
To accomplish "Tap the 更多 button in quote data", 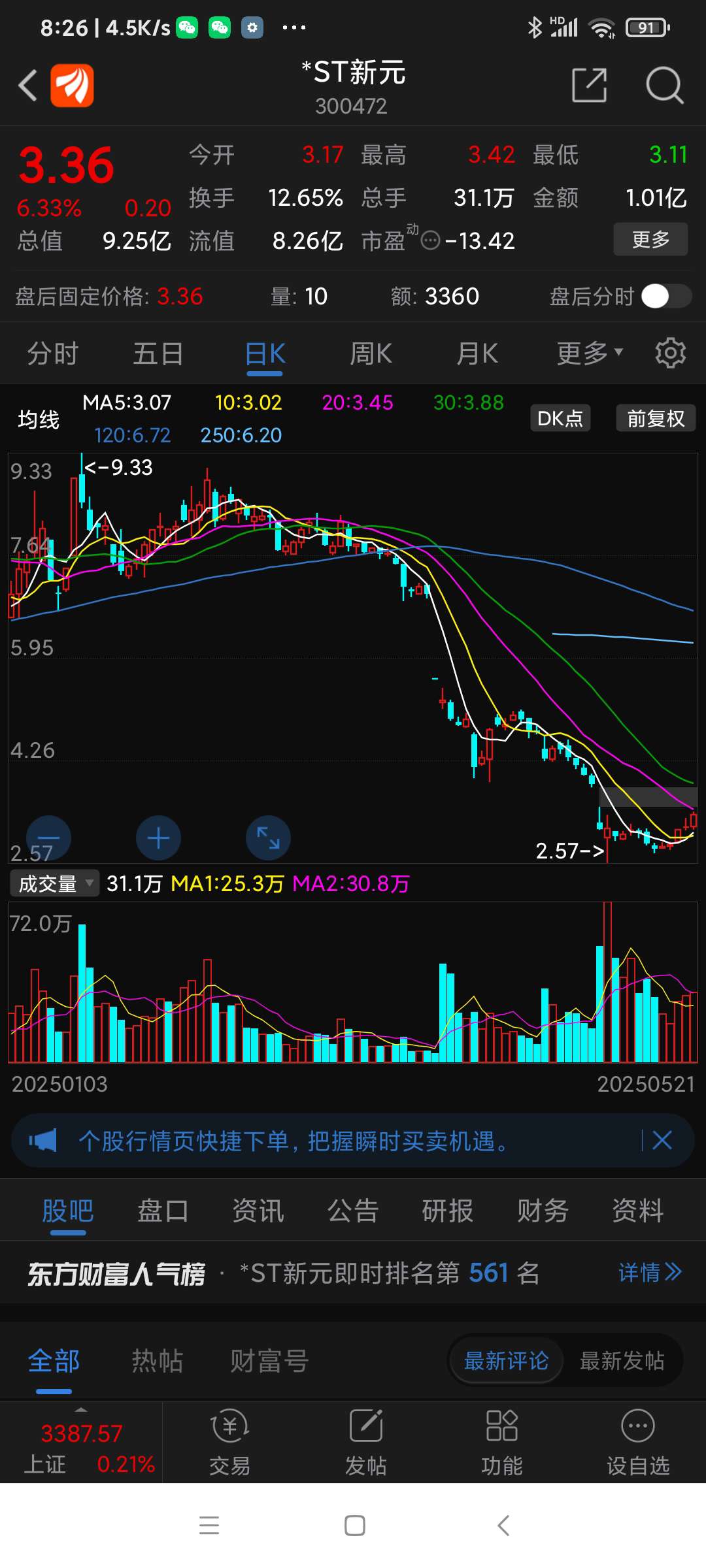I will pyautogui.click(x=650, y=239).
